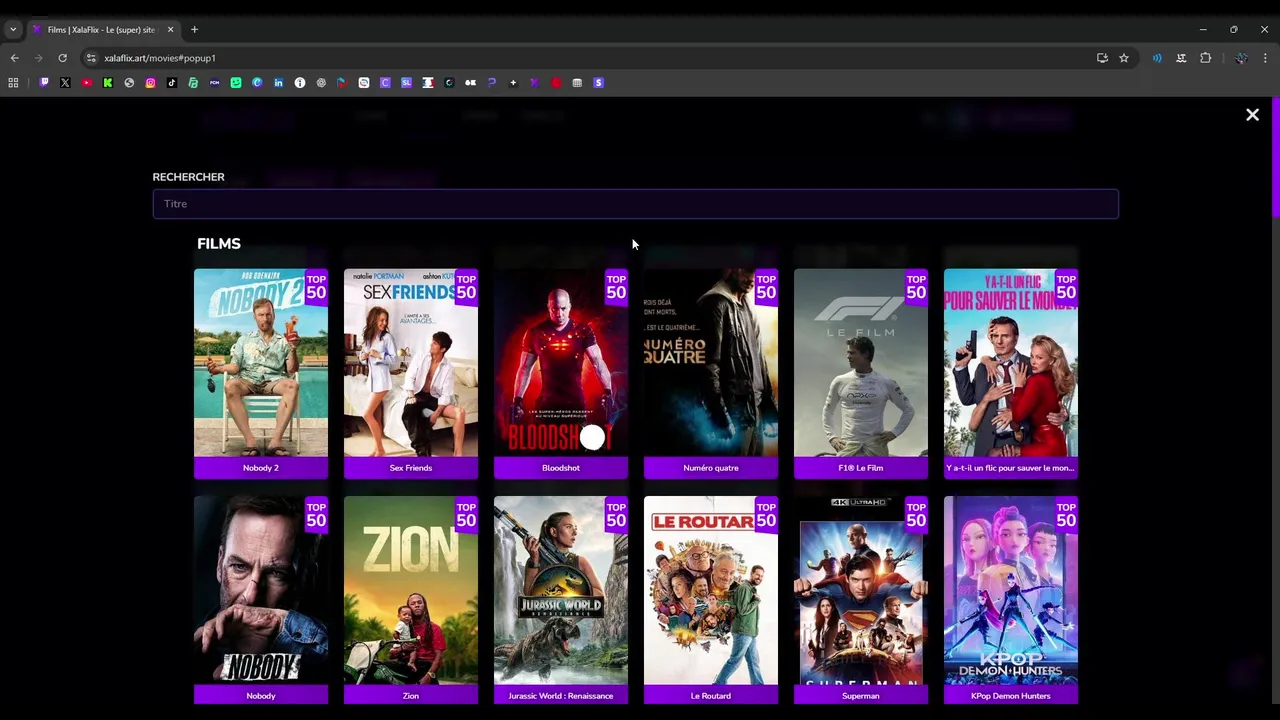This screenshot has width=1280, height=720.
Task: Open Y a-t-il un flic poster
Action: click(x=1011, y=363)
